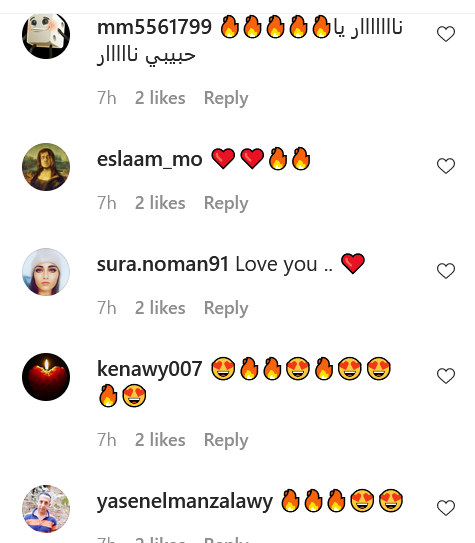Like the comment by mm5561799
The image size is (475, 543).
pyautogui.click(x=446, y=34)
